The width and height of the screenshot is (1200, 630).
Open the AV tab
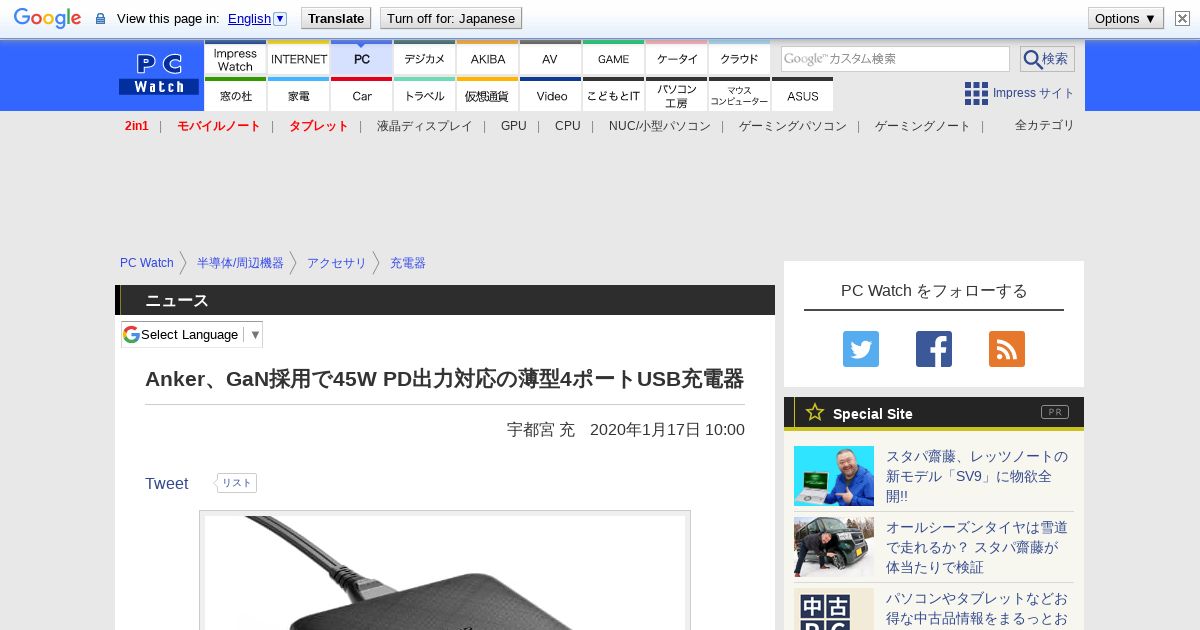coord(550,58)
